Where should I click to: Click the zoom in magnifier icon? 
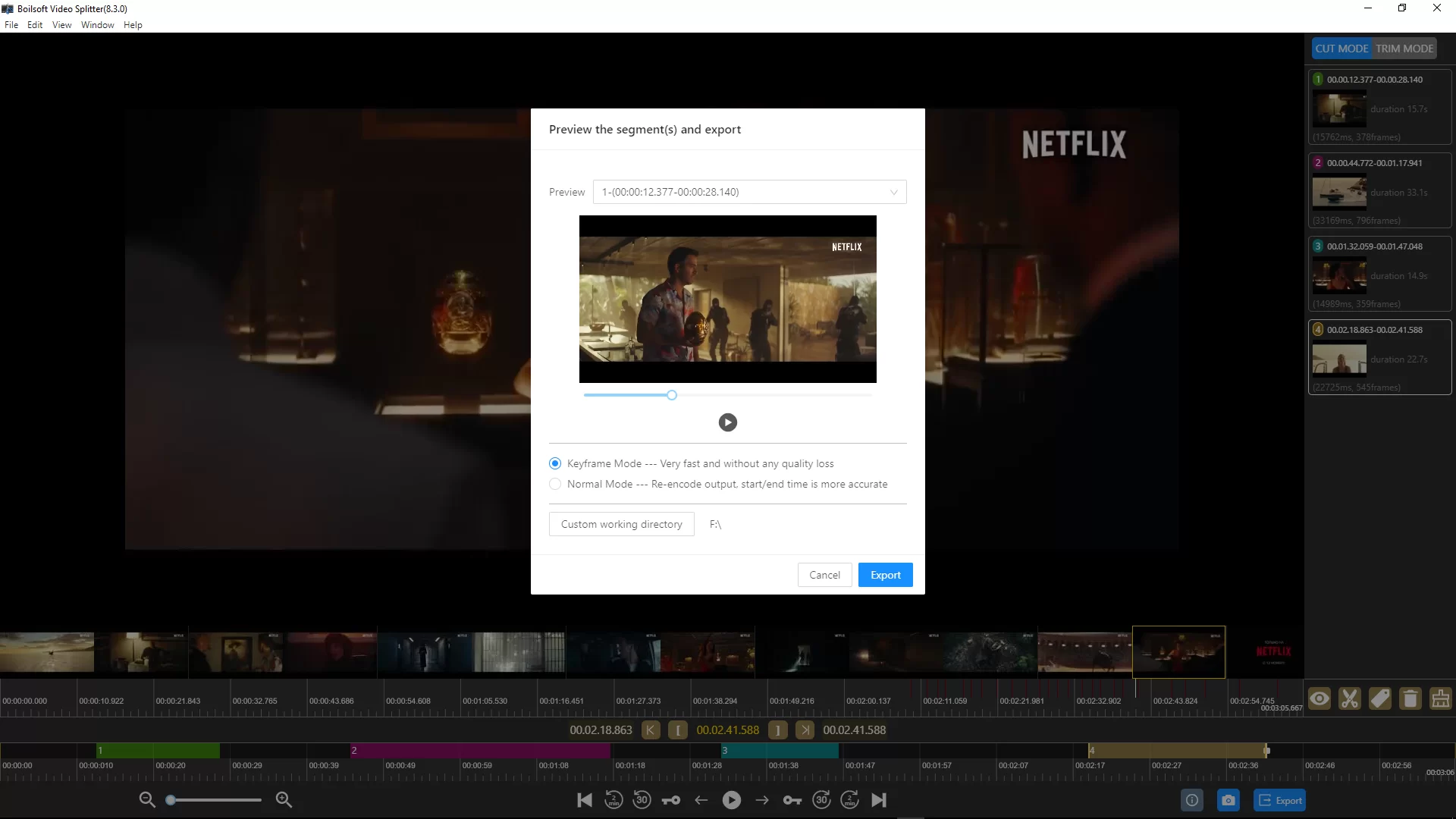[284, 799]
